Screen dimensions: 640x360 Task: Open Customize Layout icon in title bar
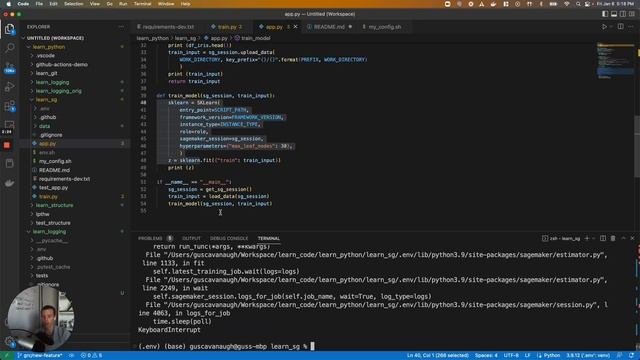[x=632, y=14]
